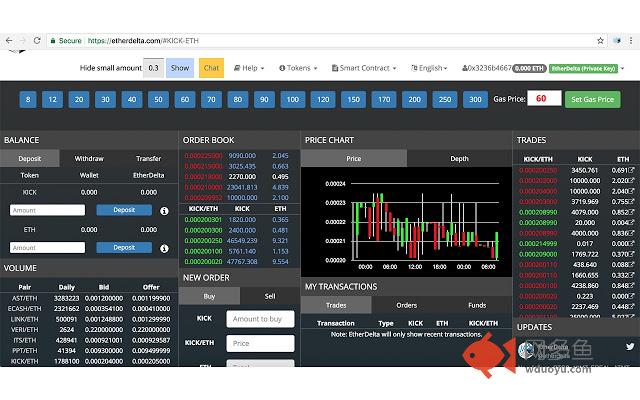Click the green padlock Secure icon
640x400 pixels.
(53, 41)
